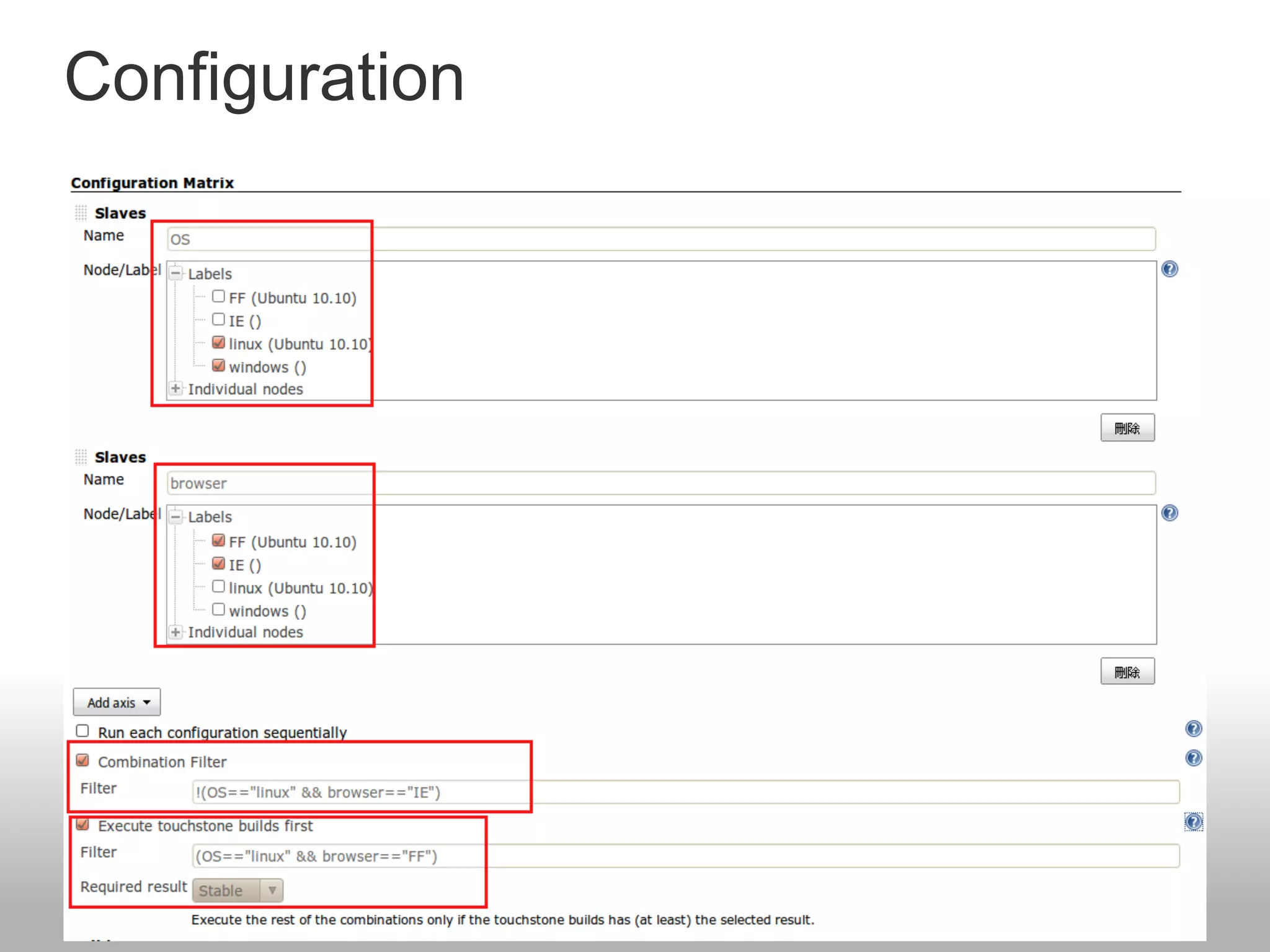Screen dimensions: 1270x952
Task: Click help icon beside OS Node/Label box
Action: tap(1170, 269)
